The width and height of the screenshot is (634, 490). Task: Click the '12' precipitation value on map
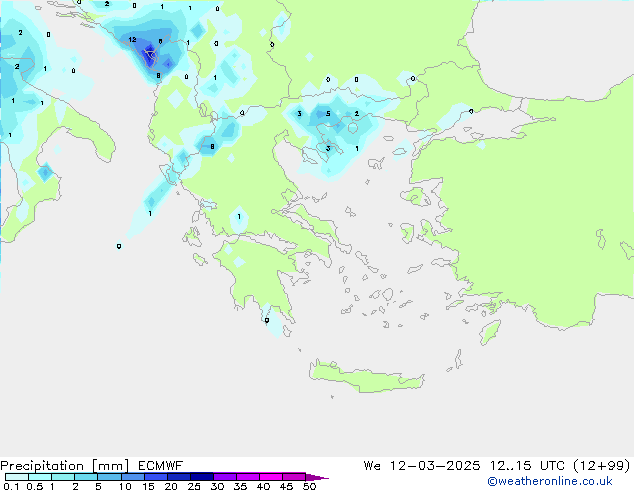tap(132, 40)
